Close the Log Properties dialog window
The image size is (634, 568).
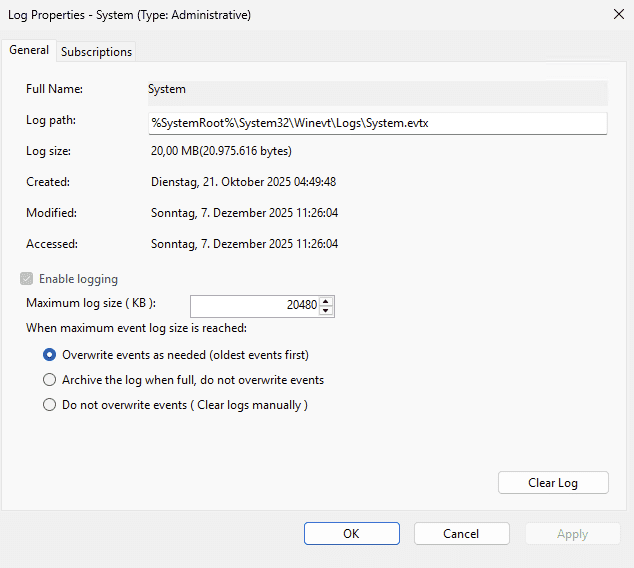point(613,15)
